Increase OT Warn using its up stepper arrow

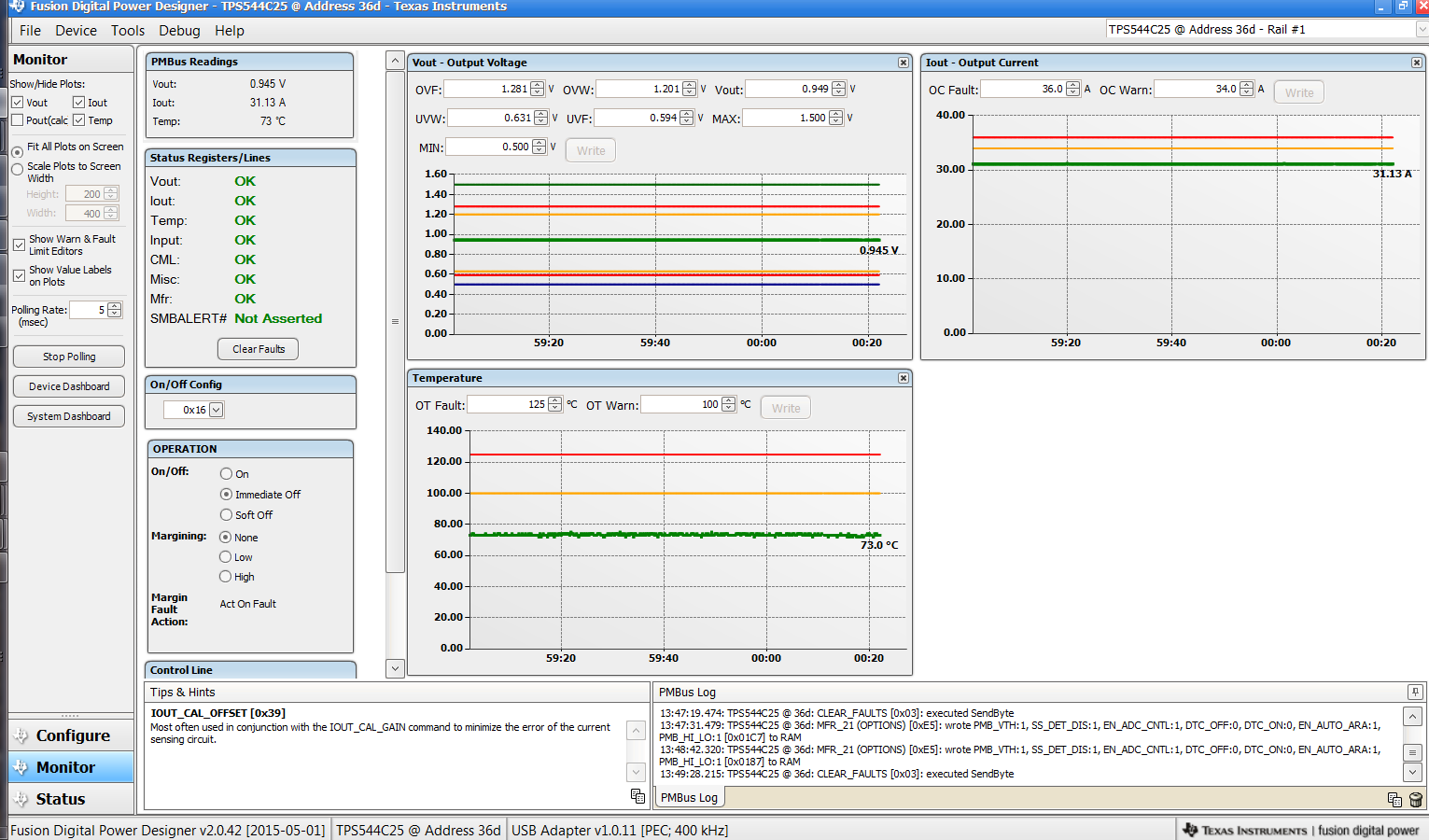click(x=729, y=399)
